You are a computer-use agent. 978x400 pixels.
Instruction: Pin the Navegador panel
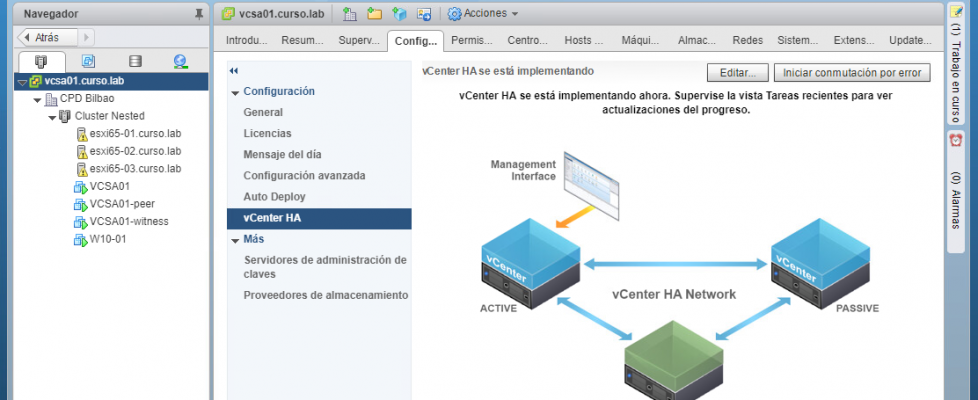[198, 14]
